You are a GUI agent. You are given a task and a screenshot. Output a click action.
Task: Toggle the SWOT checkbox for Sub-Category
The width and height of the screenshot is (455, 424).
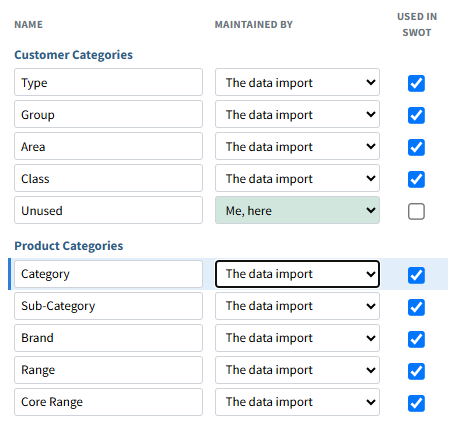416,307
